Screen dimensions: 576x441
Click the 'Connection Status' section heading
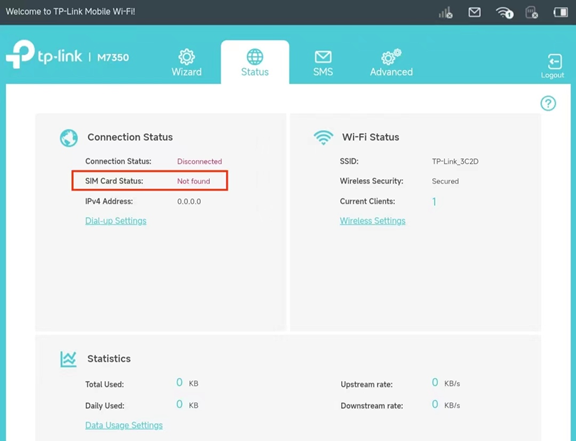click(x=130, y=137)
